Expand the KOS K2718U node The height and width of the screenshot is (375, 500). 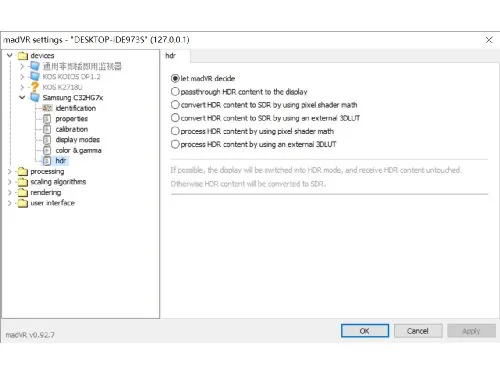coord(22,87)
